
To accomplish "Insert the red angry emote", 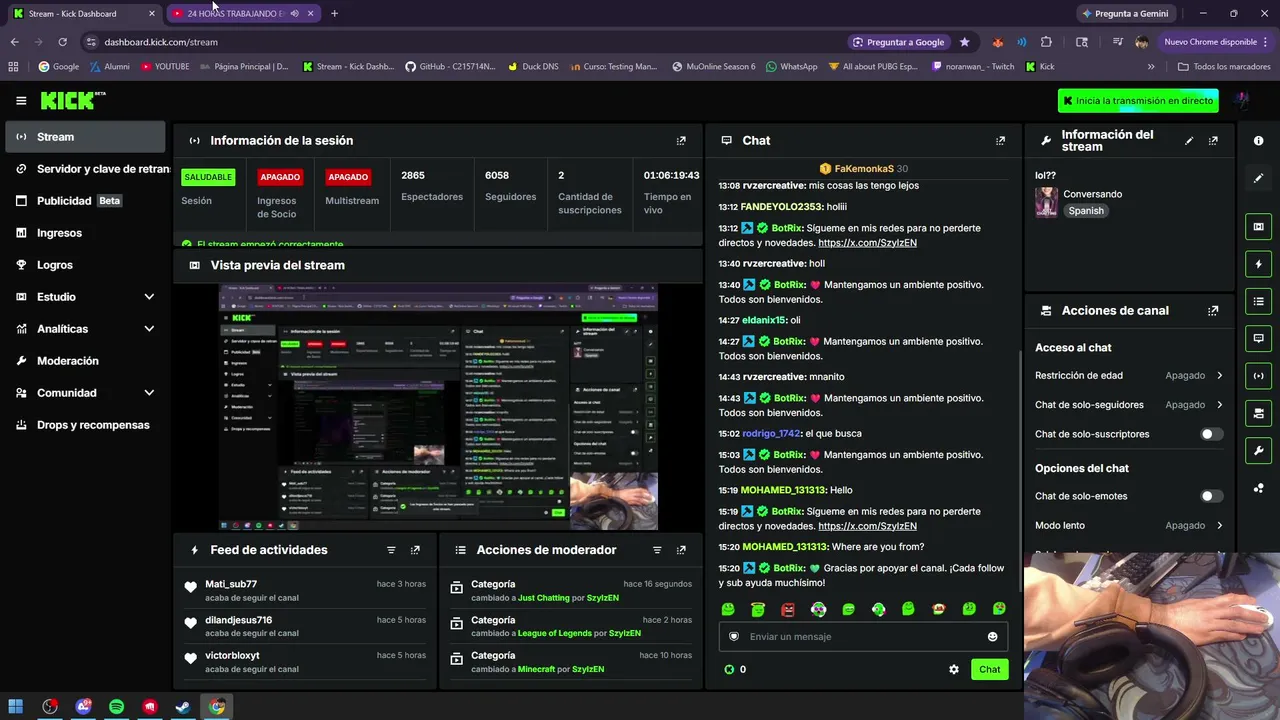I will coord(788,609).
